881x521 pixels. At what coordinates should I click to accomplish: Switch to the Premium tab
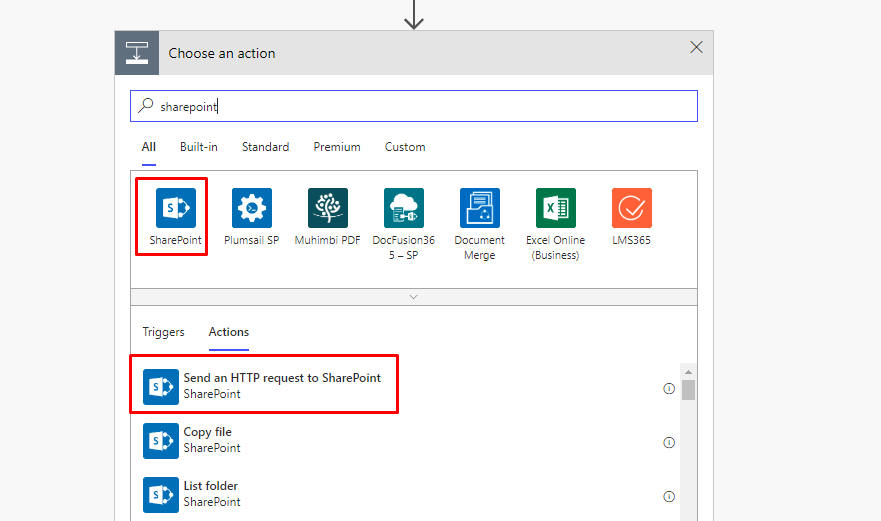(x=337, y=147)
